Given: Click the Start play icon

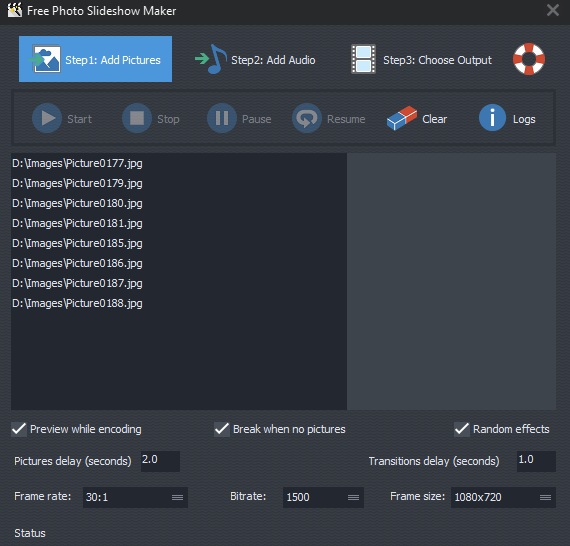Looking at the screenshot, I should (x=47, y=118).
